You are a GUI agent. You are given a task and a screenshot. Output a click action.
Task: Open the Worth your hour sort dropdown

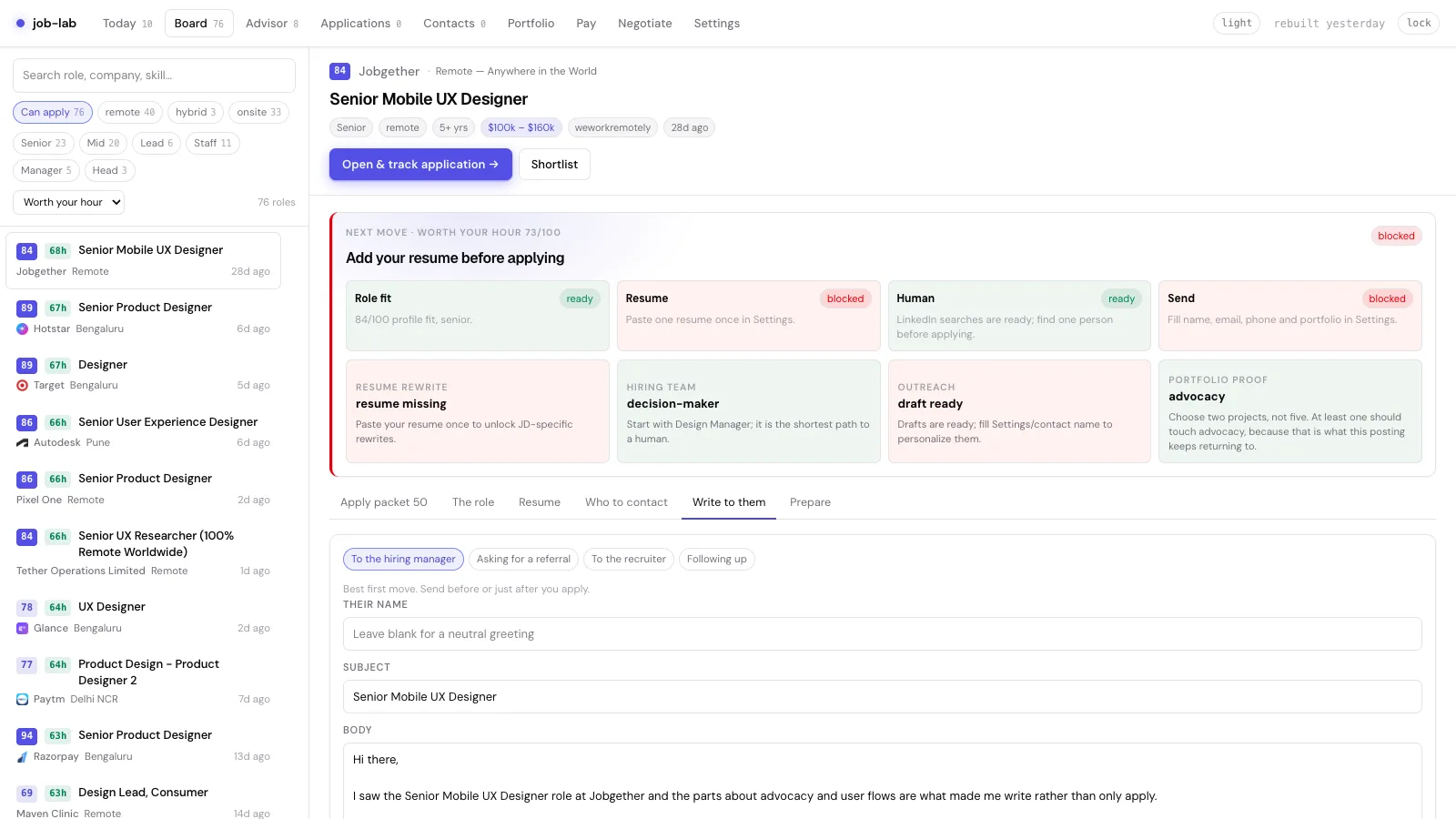pyautogui.click(x=68, y=203)
